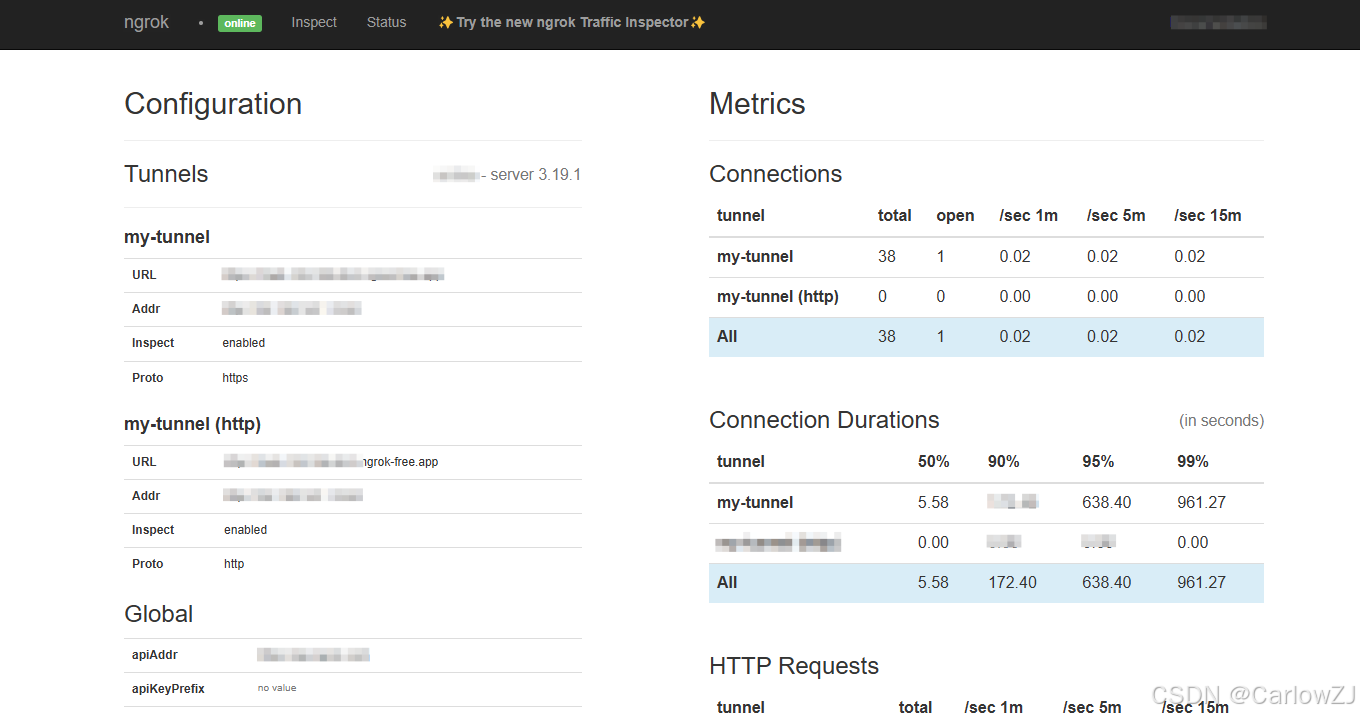This screenshot has width=1360, height=718.
Task: Click the ngrok brand logo text
Action: click(146, 22)
